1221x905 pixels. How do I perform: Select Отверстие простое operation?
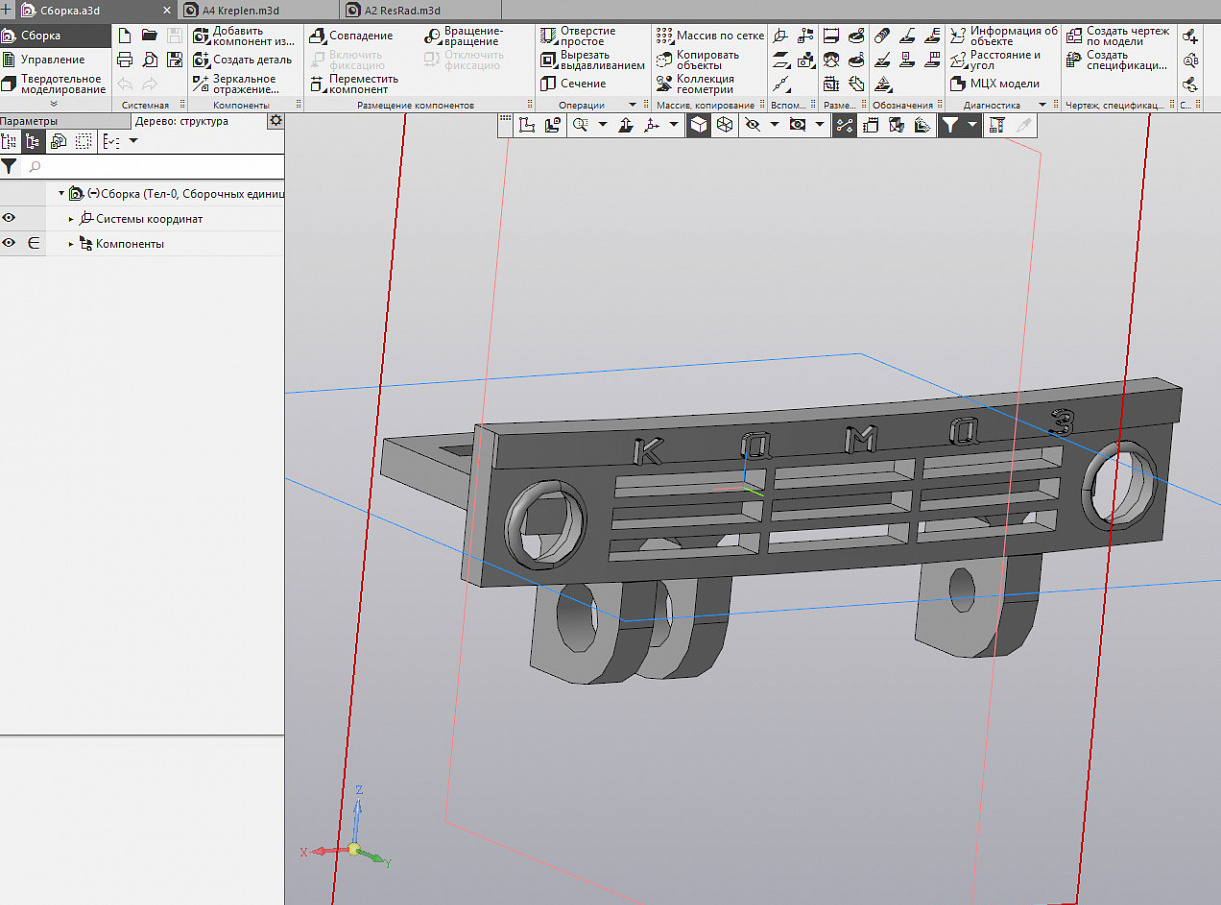click(x=578, y=36)
